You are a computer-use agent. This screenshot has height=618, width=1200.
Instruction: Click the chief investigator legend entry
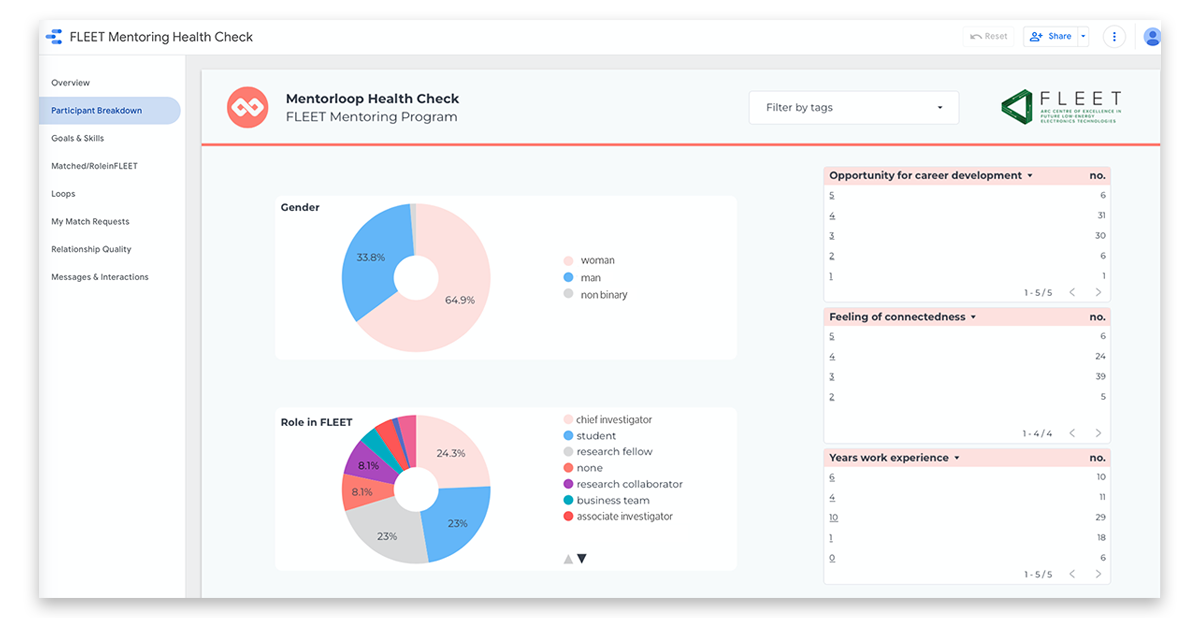607,420
